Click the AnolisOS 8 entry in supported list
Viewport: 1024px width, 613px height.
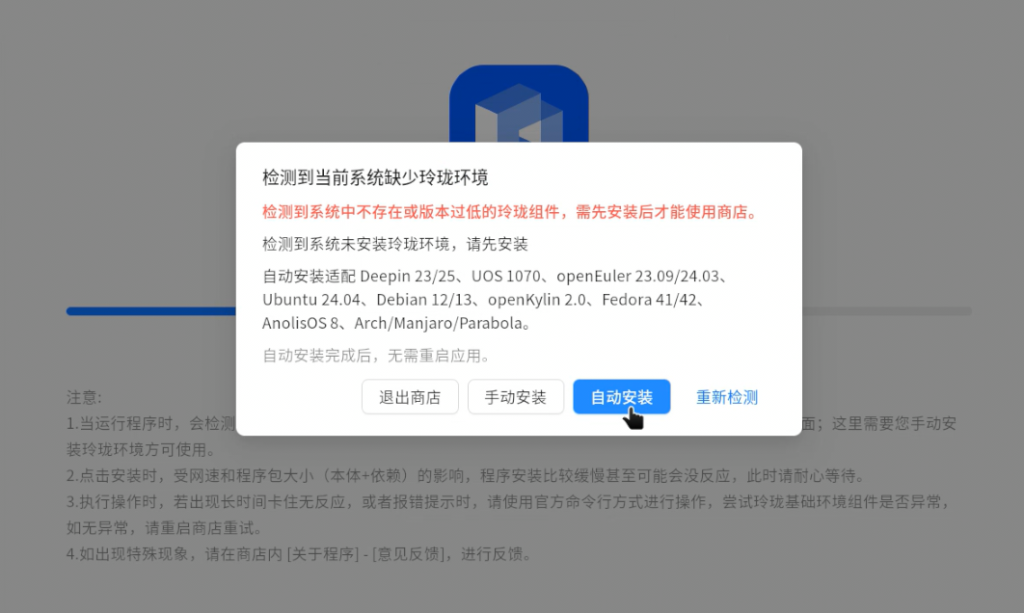(300, 323)
